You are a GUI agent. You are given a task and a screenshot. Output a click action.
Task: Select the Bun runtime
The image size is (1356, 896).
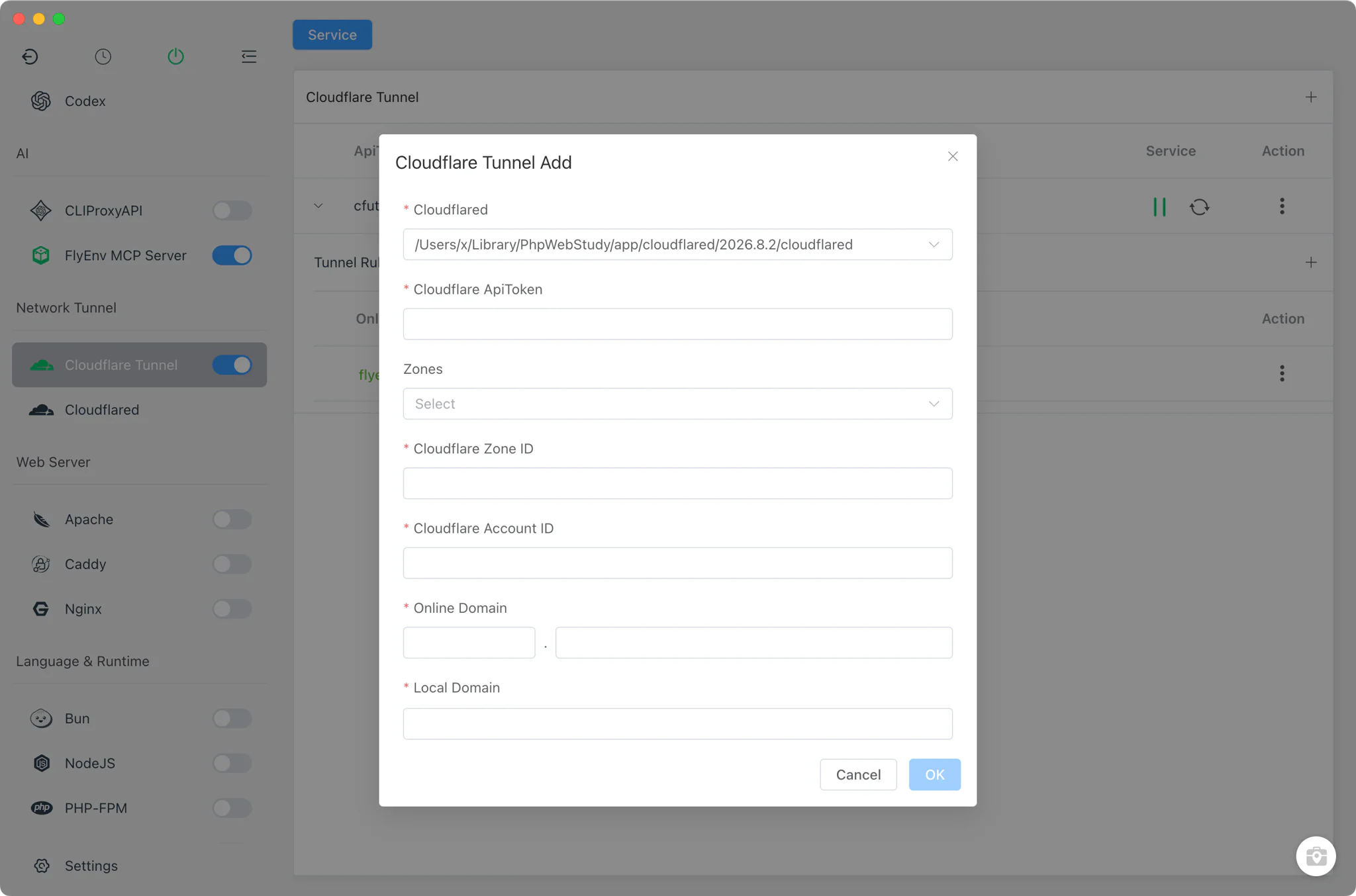coord(77,718)
